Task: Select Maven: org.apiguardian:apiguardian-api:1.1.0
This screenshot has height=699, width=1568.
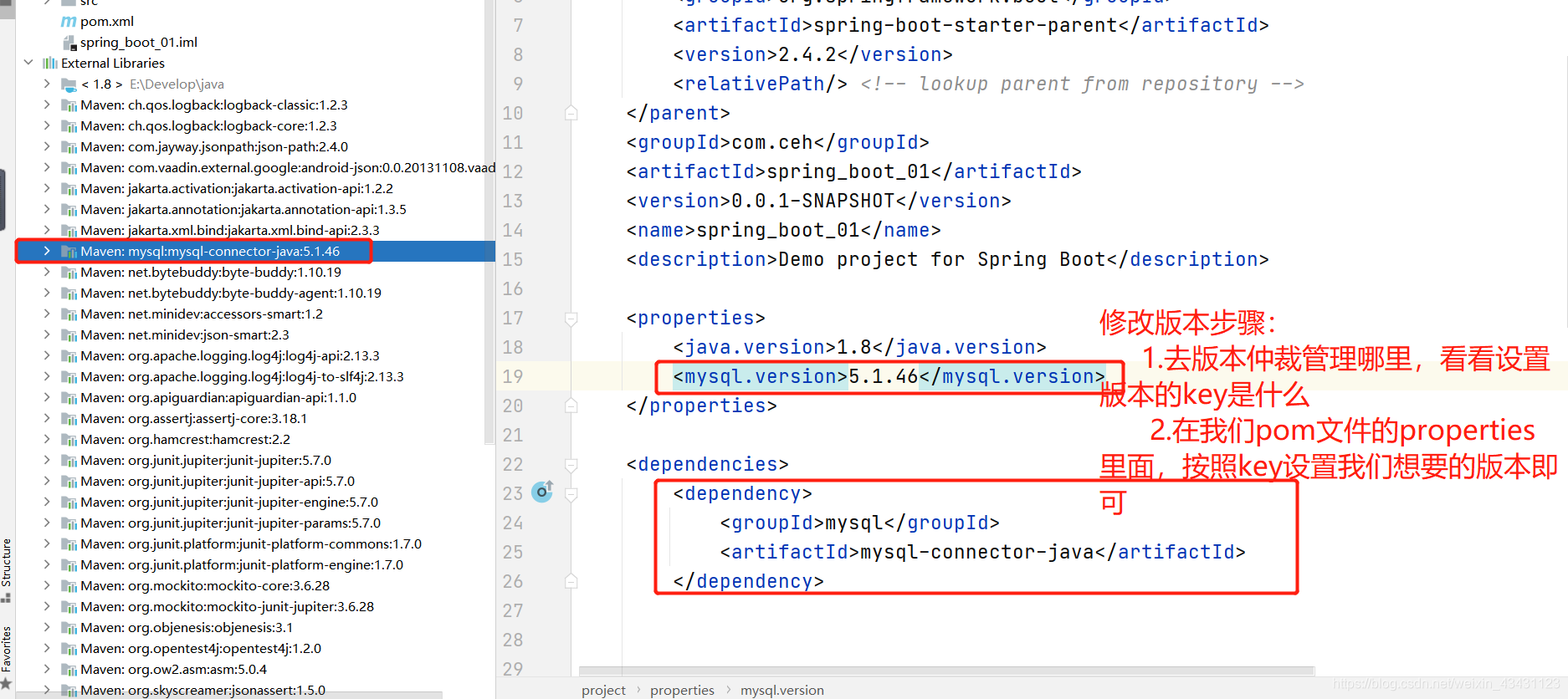Action: click(x=218, y=398)
